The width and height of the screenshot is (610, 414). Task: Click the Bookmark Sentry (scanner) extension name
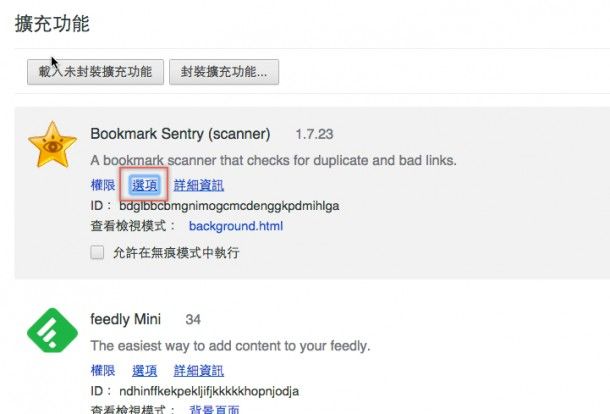180,134
